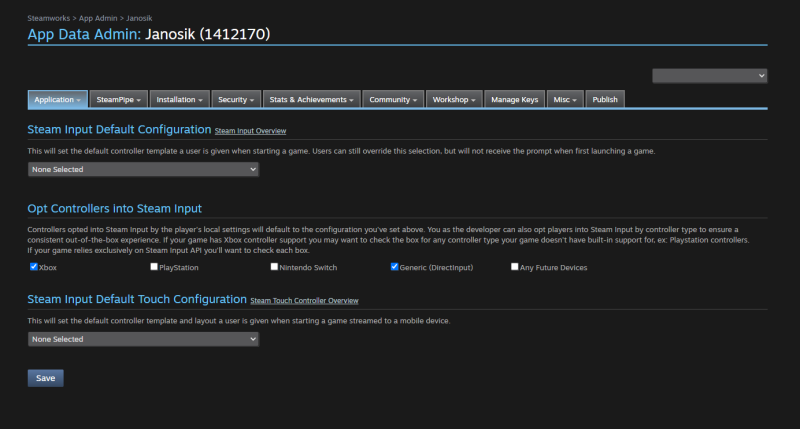Viewport: 800px width, 429px height.
Task: Uncheck the Generic (DirectInput) checkbox
Action: tap(394, 267)
